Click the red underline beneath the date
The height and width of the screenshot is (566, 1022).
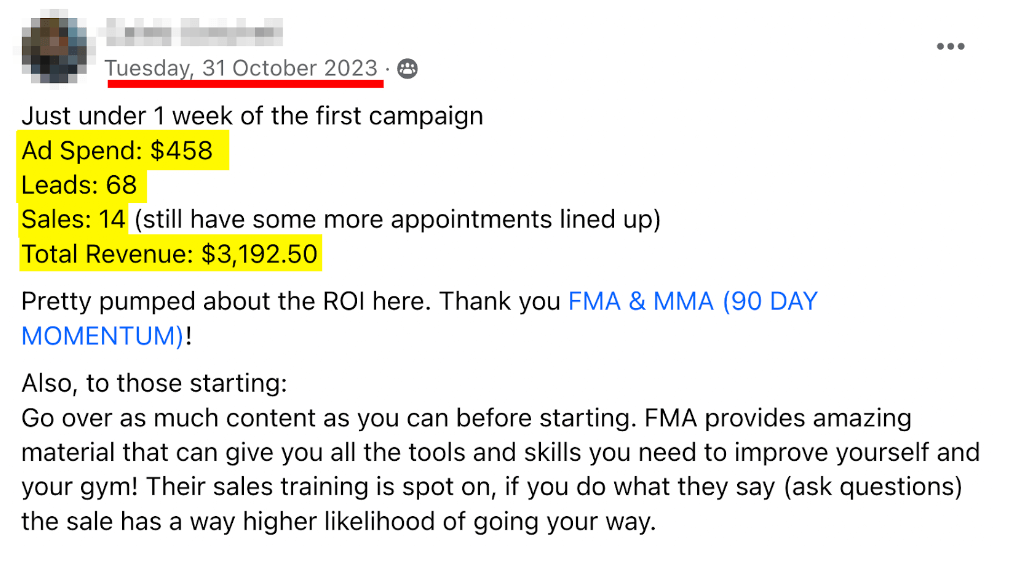[246, 83]
